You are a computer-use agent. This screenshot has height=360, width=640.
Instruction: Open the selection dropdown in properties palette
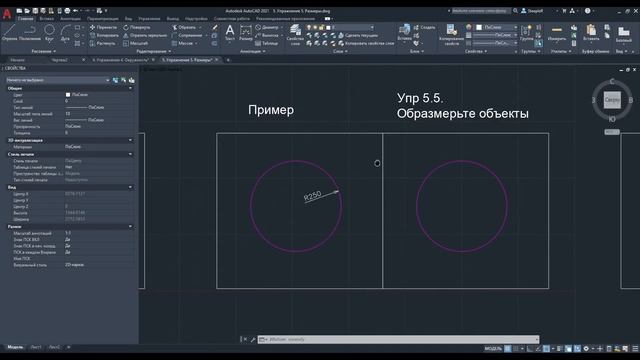point(58,80)
